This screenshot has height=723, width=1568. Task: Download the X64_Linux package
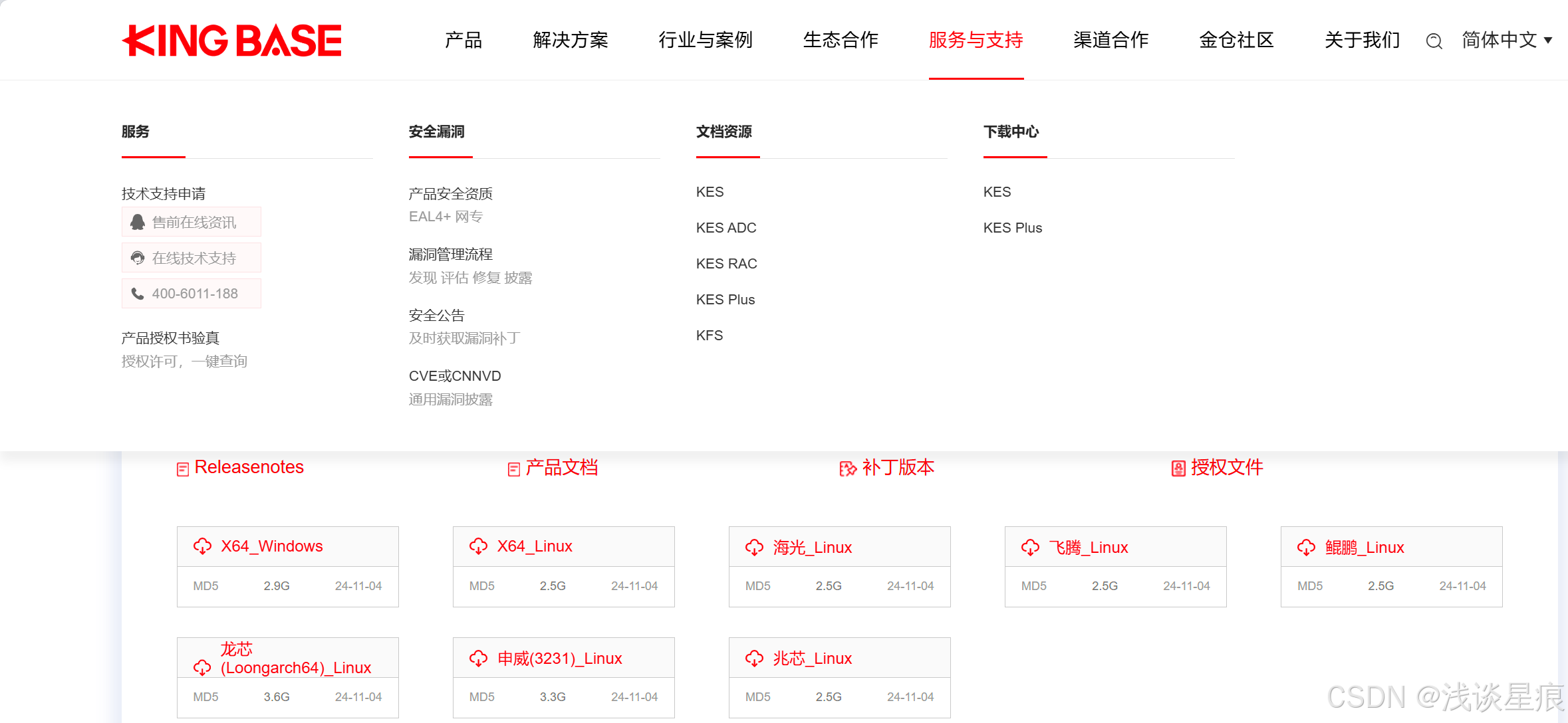(x=535, y=546)
